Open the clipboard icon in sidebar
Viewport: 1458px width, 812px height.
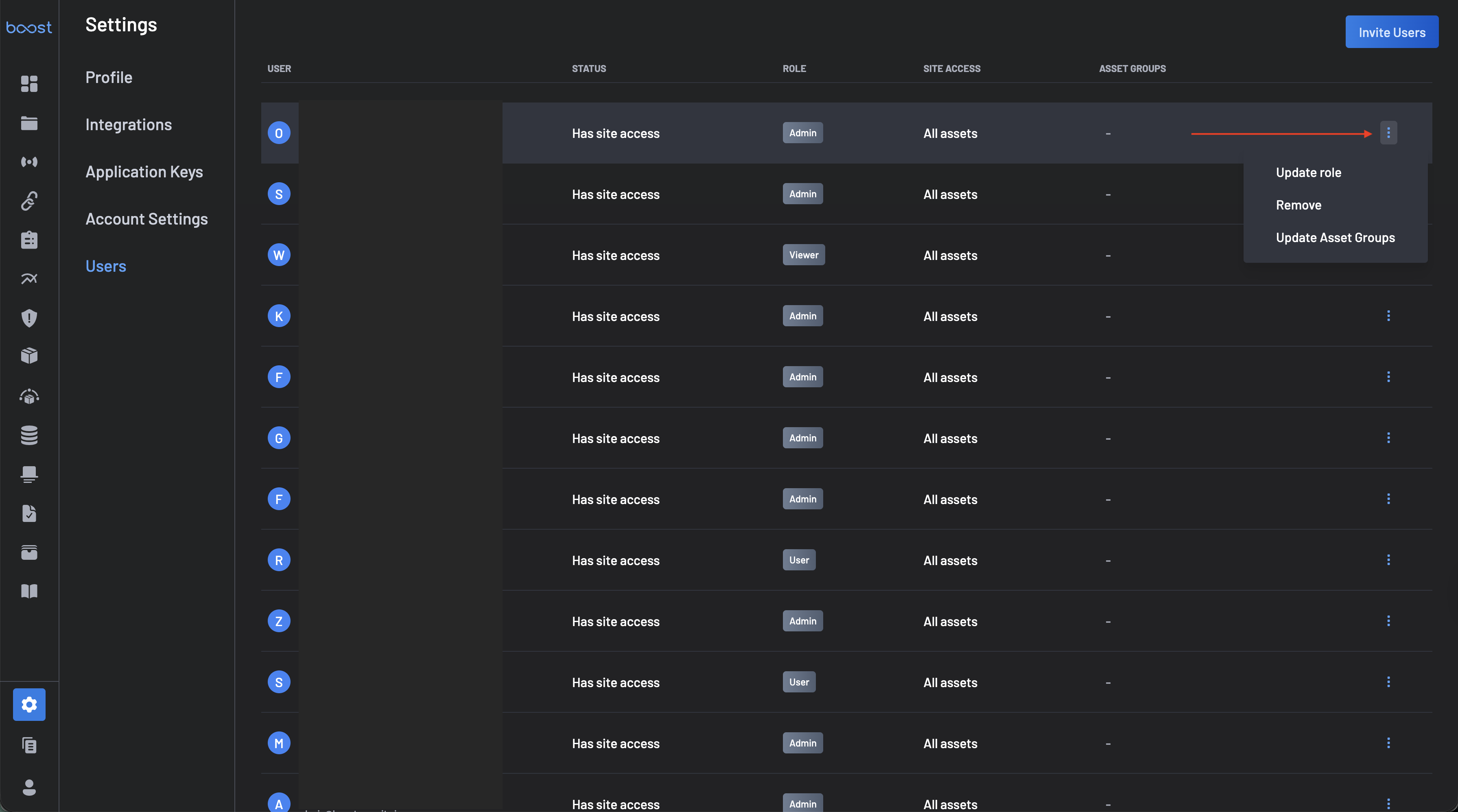click(29, 240)
